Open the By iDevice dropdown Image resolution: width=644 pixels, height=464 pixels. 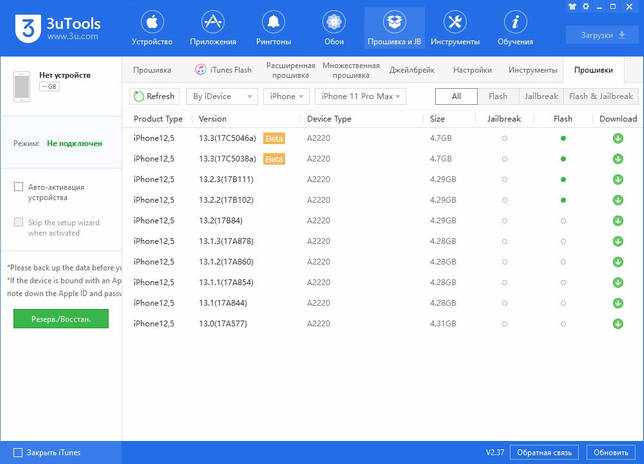(x=222, y=96)
